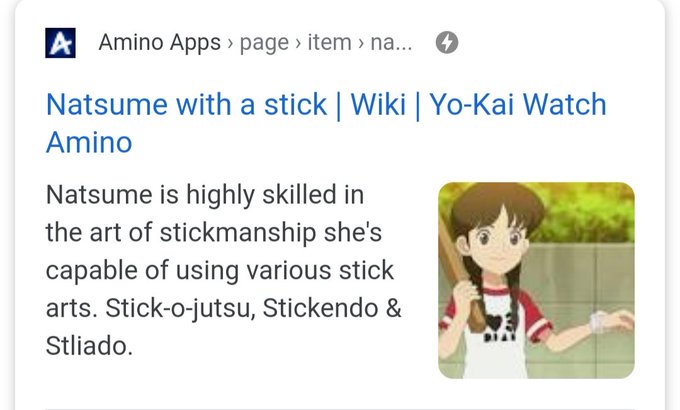Click "Wiki" in the result title
Viewport: 680px width, 410px height.
point(378,105)
